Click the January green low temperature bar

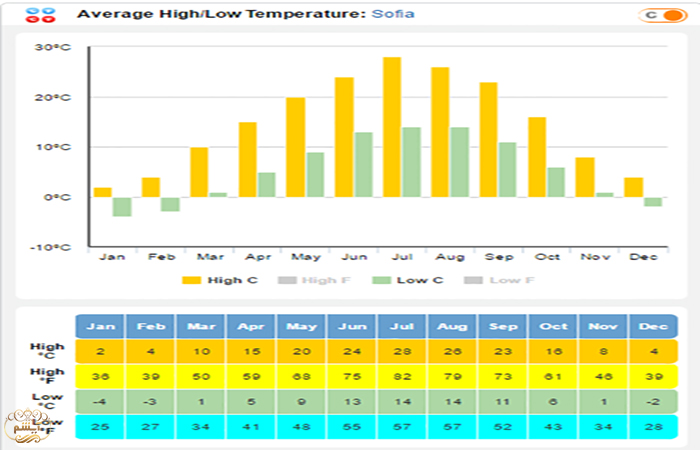click(x=122, y=207)
